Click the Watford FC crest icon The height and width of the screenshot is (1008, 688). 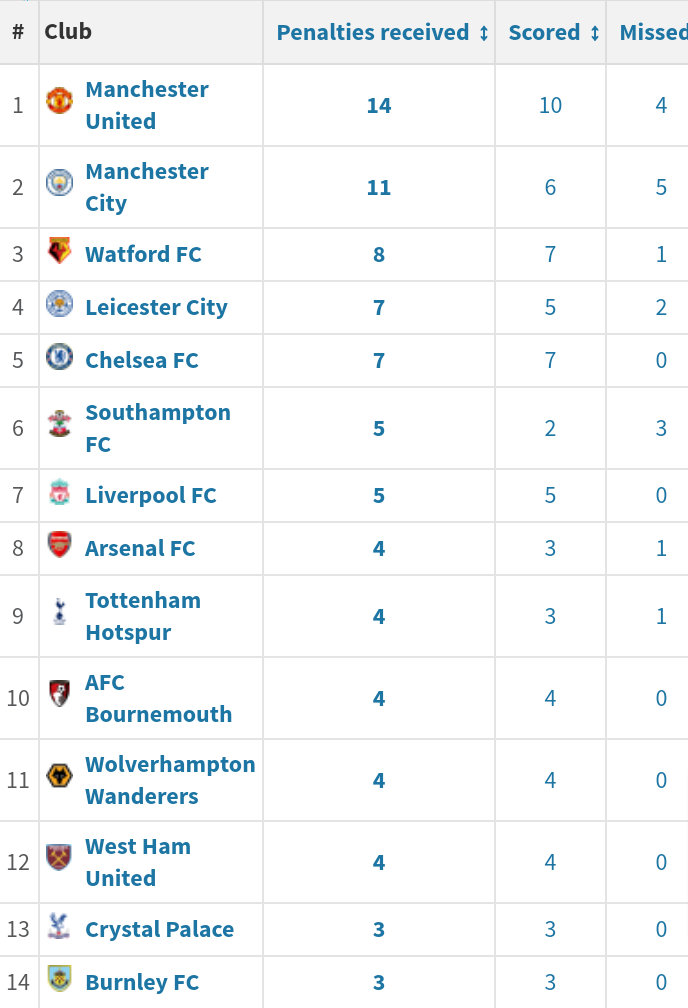60,251
